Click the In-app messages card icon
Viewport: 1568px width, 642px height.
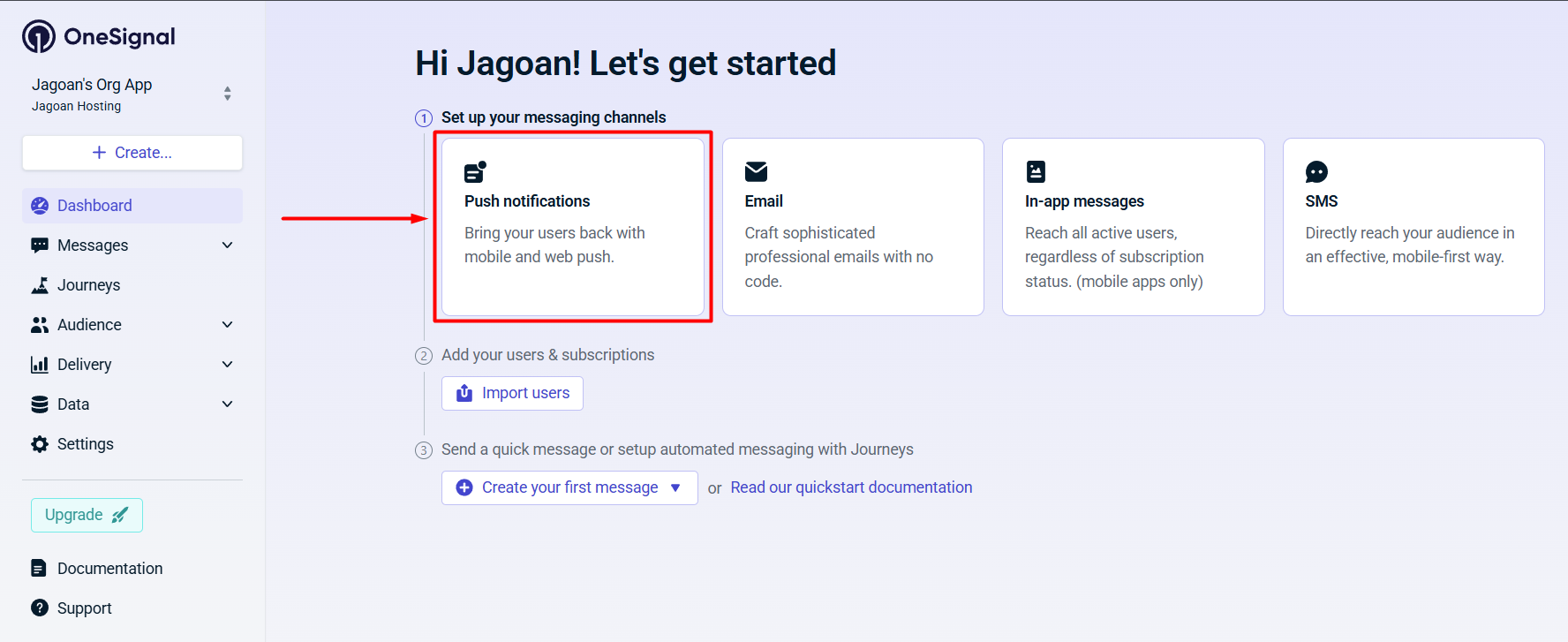[1036, 171]
